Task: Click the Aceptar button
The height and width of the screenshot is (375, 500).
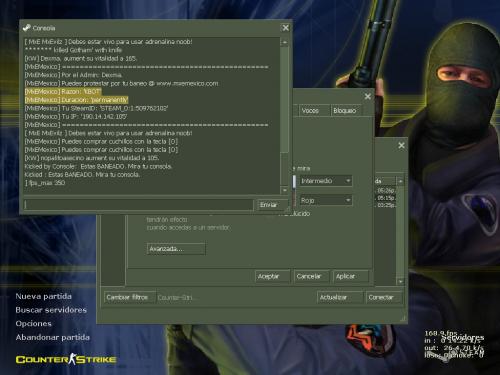Action: (x=273, y=276)
